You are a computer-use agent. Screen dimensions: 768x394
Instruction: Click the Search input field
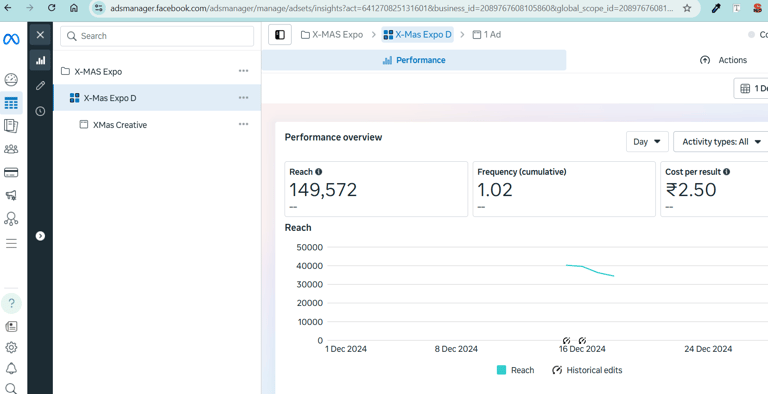157,36
